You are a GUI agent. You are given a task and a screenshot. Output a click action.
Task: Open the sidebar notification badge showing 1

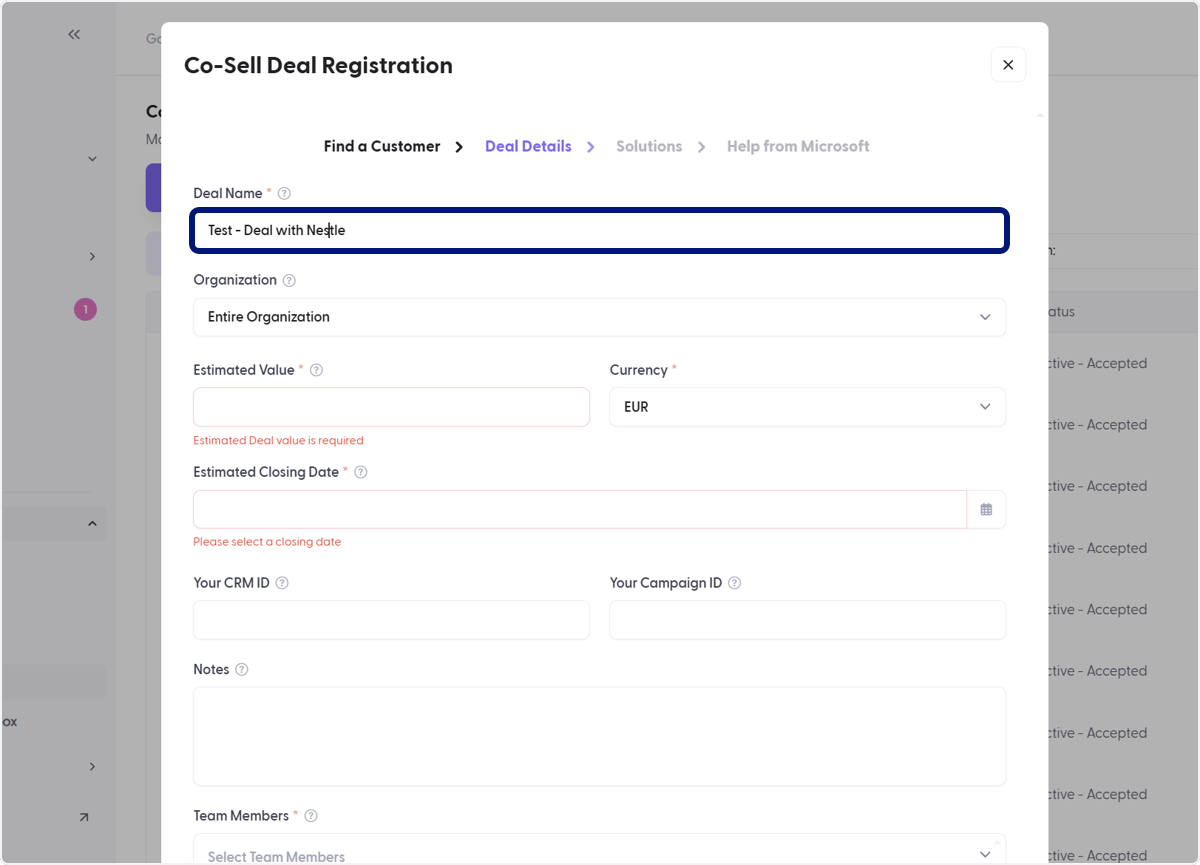click(85, 310)
